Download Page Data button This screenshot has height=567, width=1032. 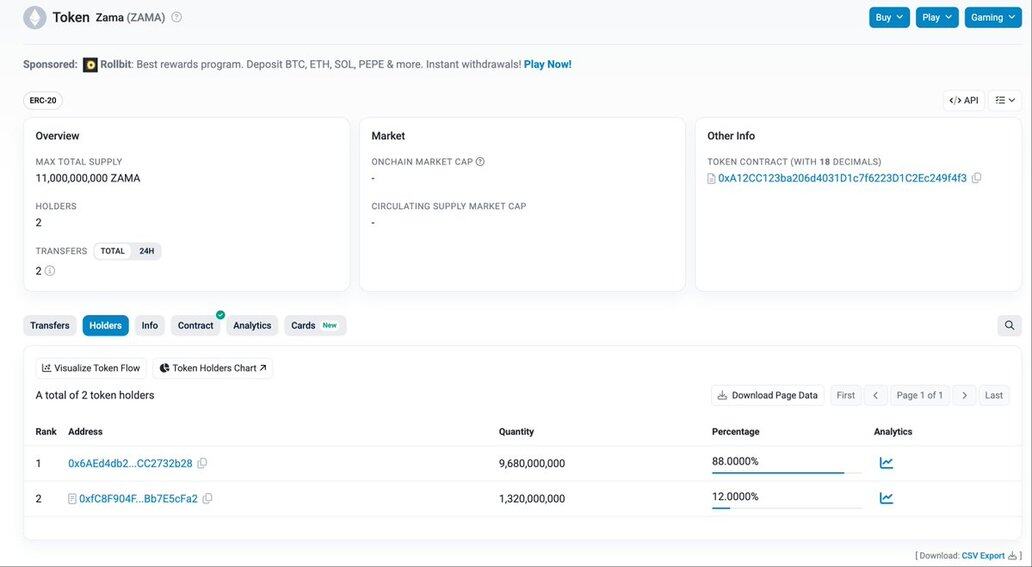[x=767, y=395]
